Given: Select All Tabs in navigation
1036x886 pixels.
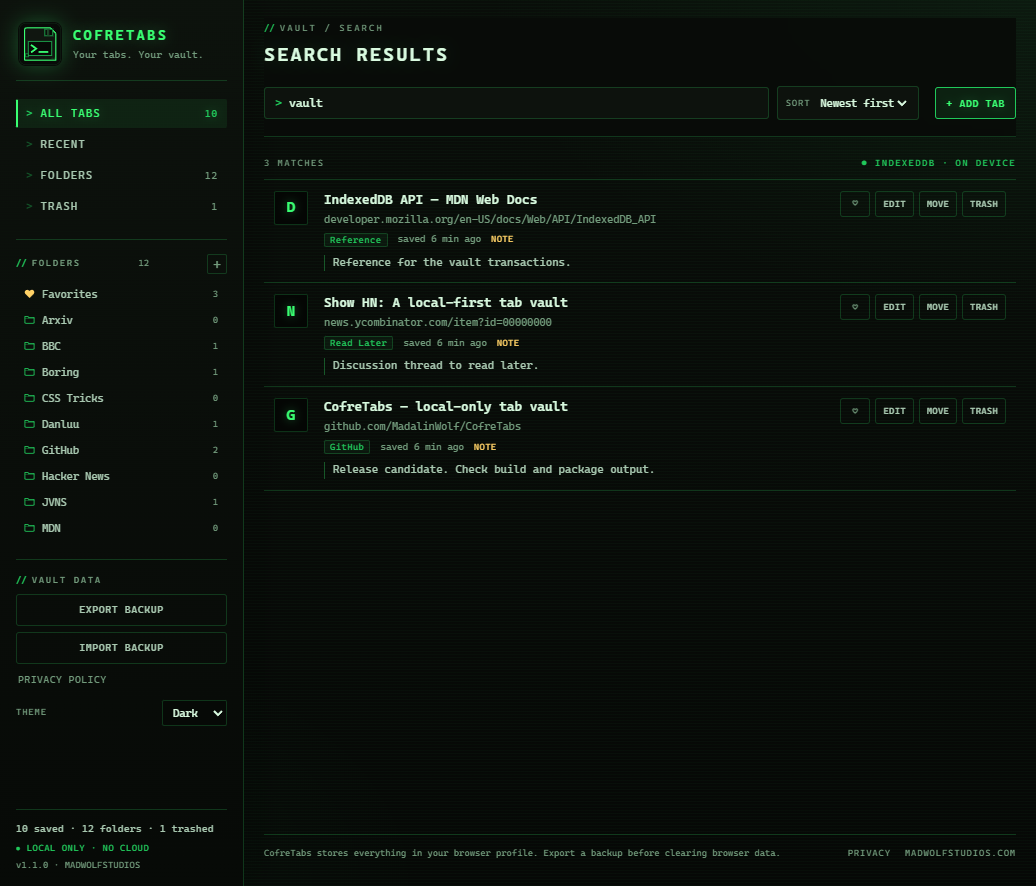Looking at the screenshot, I should tap(121, 114).
